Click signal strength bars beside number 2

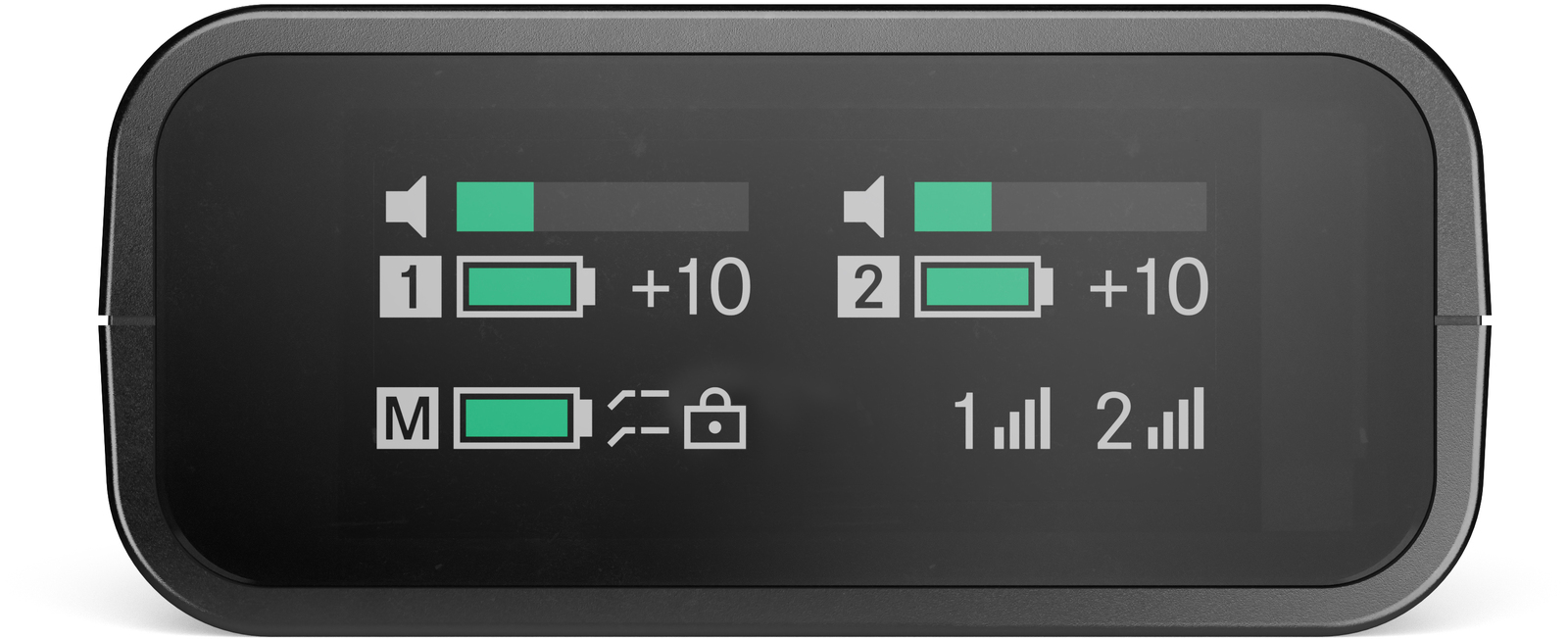[1176, 418]
